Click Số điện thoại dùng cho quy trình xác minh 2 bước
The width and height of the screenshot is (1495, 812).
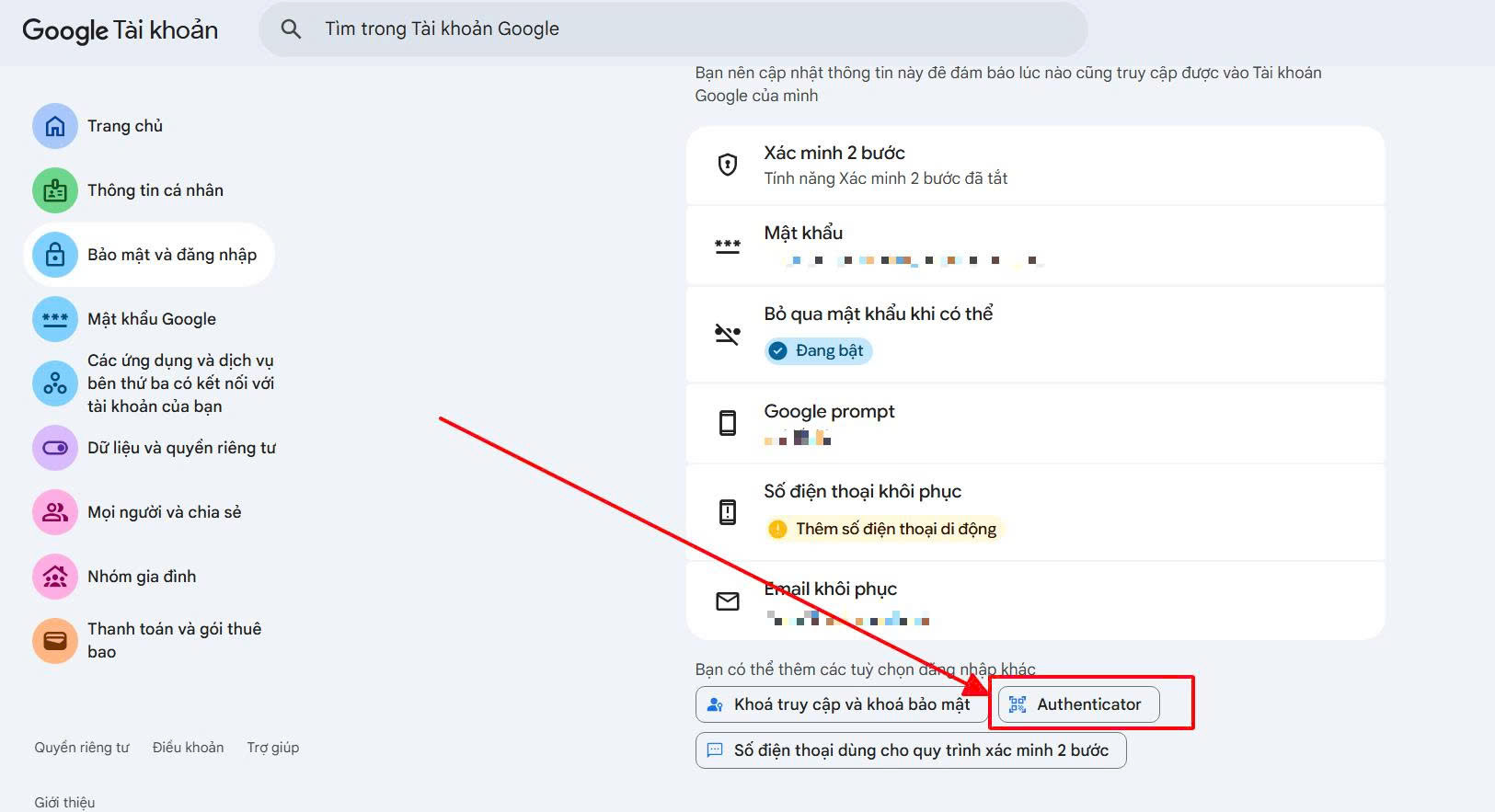(911, 750)
